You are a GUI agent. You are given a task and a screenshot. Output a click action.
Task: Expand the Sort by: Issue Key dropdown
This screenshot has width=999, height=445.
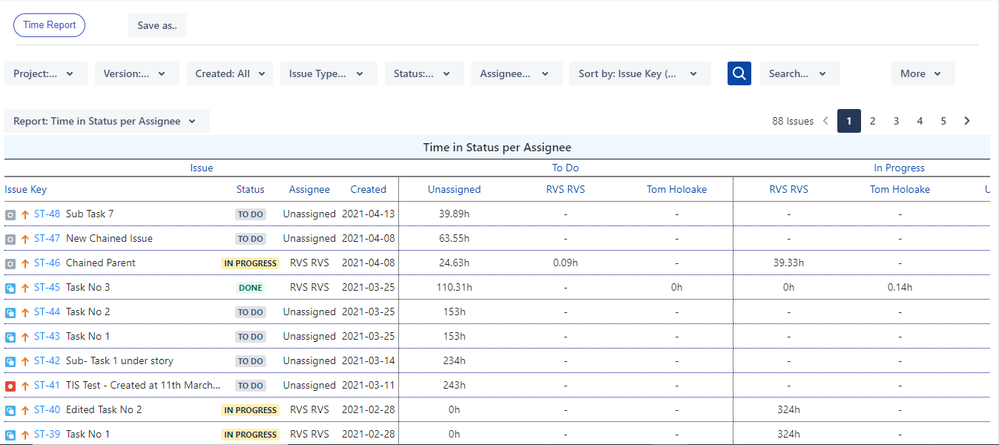(x=640, y=73)
